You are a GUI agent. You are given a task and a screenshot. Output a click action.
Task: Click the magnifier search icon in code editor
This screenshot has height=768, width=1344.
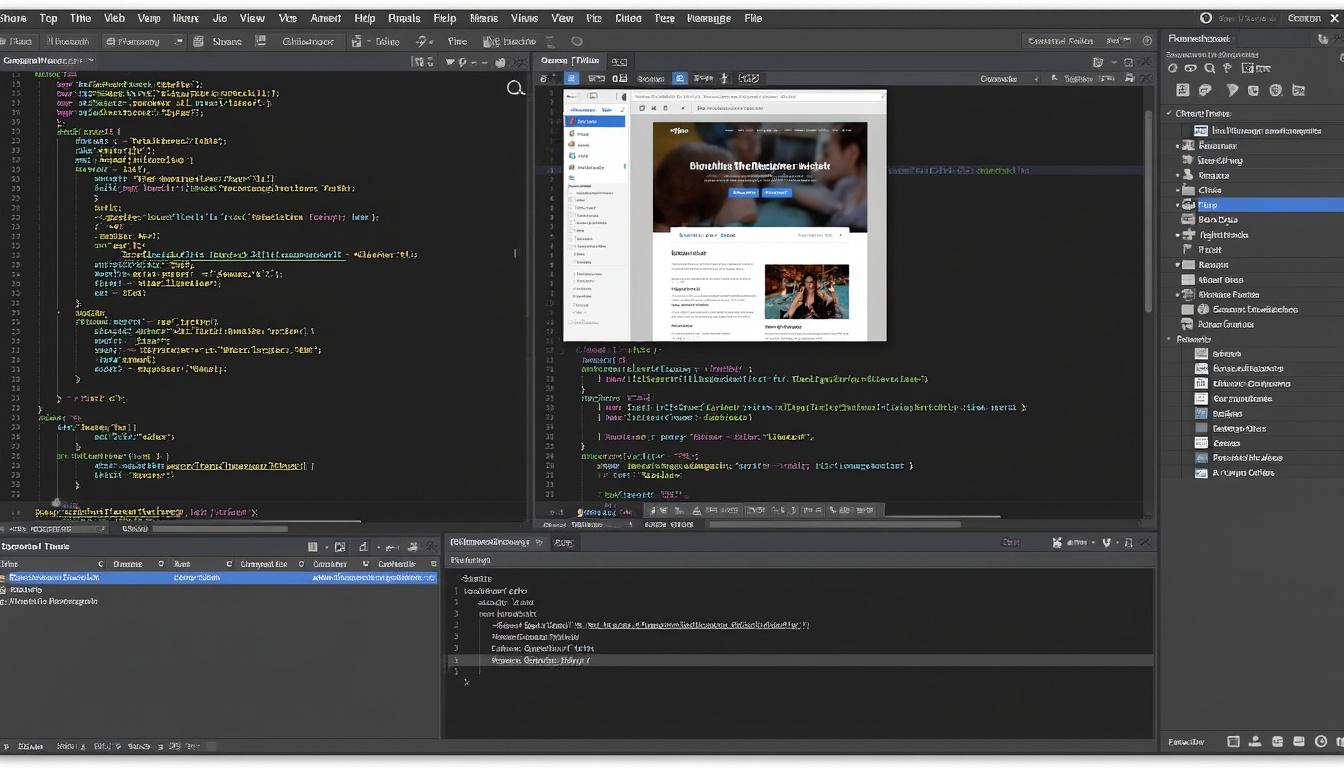[x=515, y=88]
